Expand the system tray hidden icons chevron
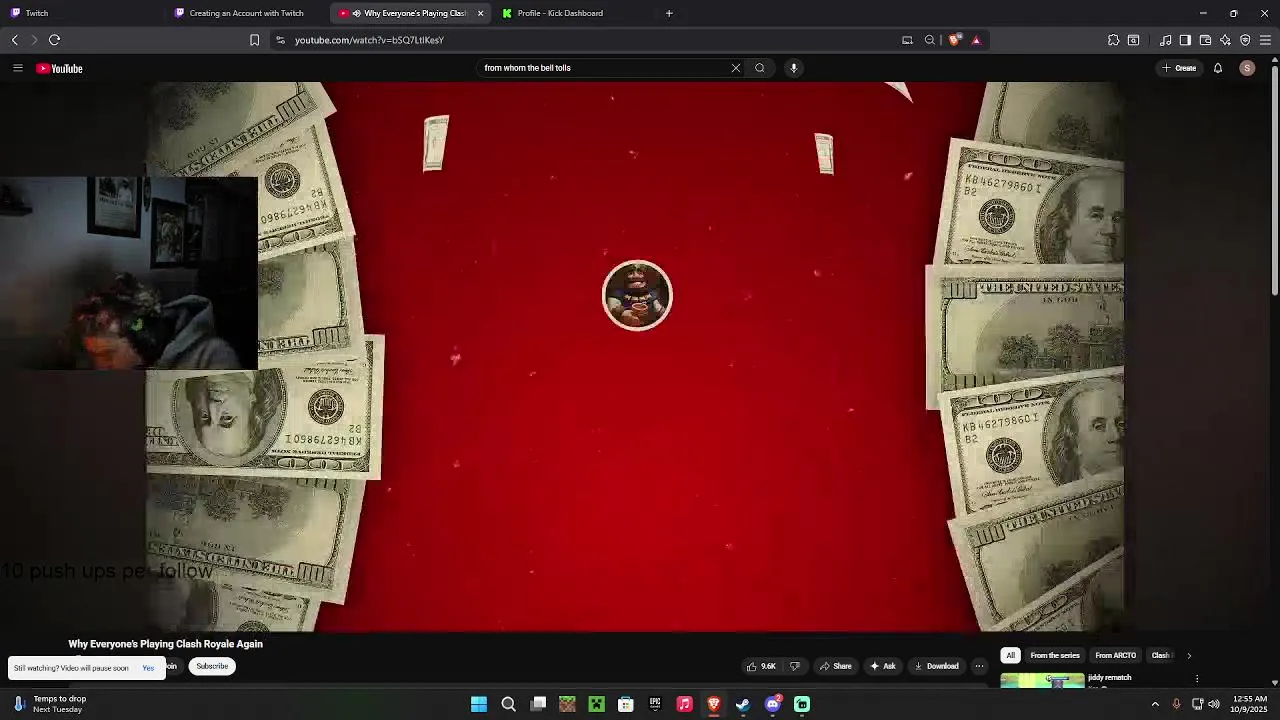Viewport: 1280px width, 720px height. point(1155,704)
